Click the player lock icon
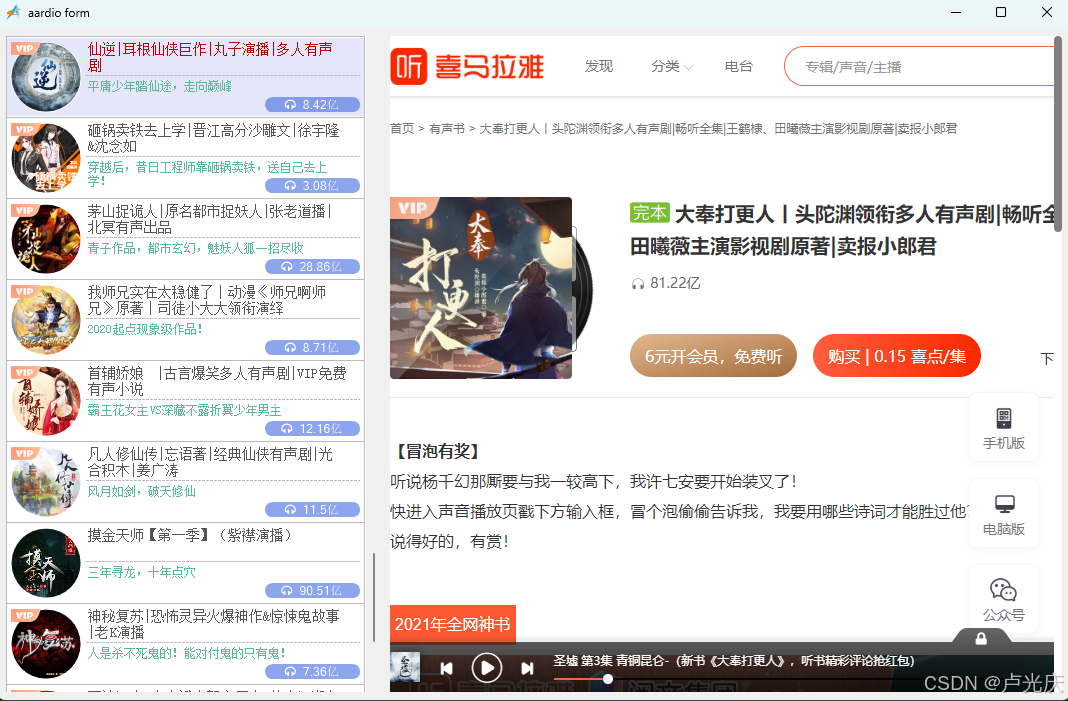 point(981,638)
